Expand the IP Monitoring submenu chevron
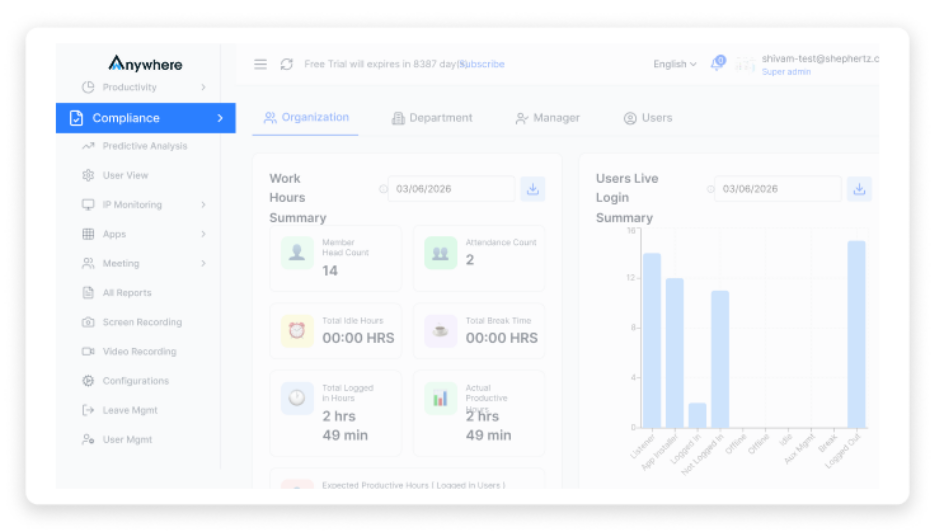 [204, 204]
